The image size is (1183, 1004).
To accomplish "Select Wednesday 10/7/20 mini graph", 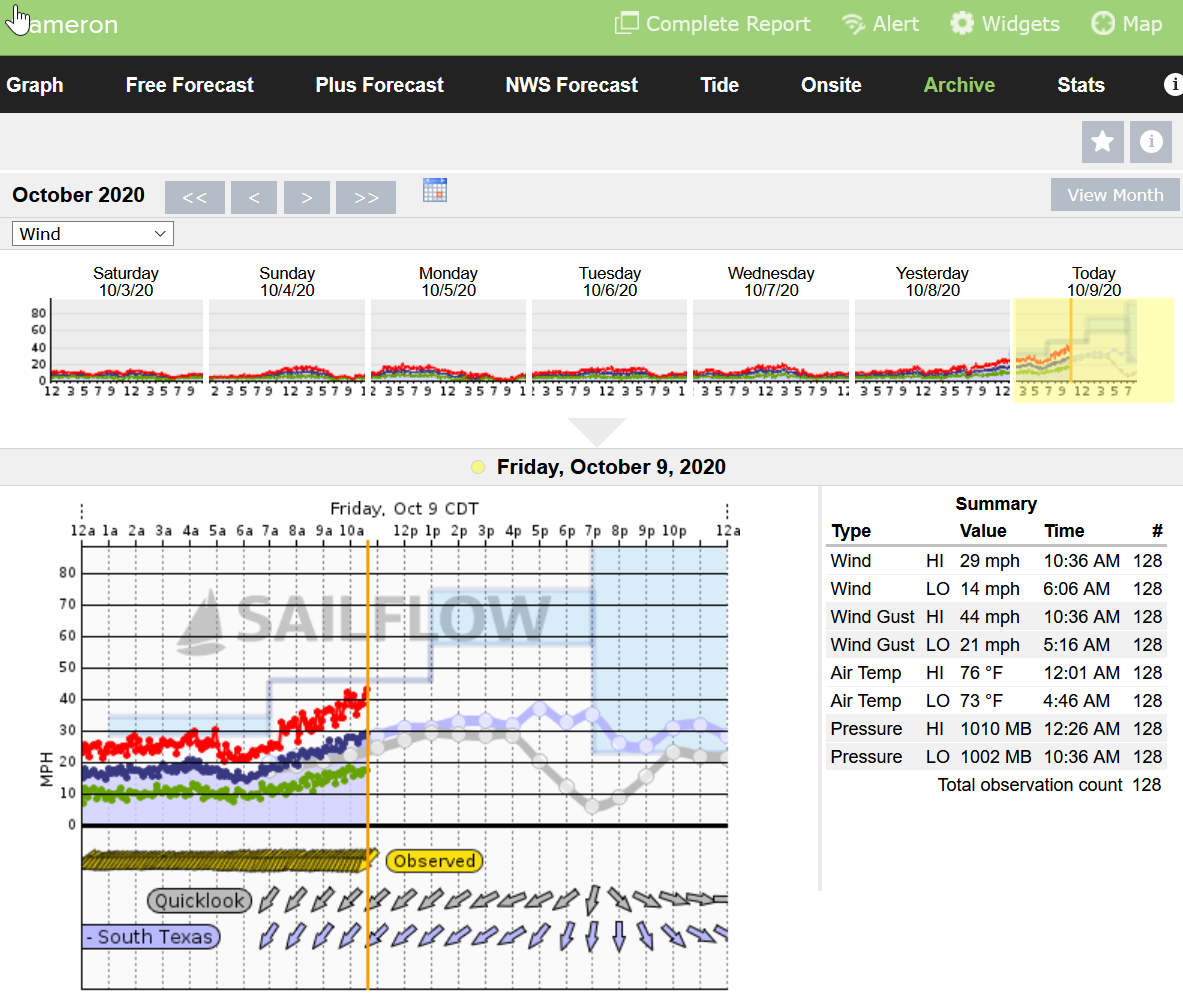I will click(771, 341).
